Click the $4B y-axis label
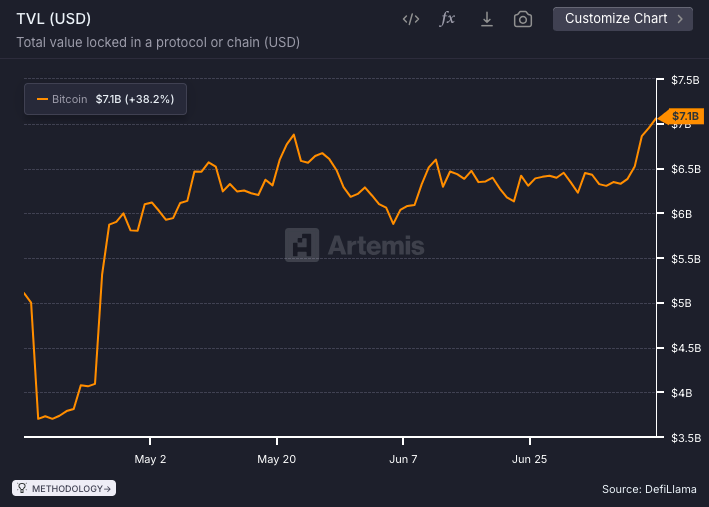The height and width of the screenshot is (507, 709). pyautogui.click(x=681, y=393)
